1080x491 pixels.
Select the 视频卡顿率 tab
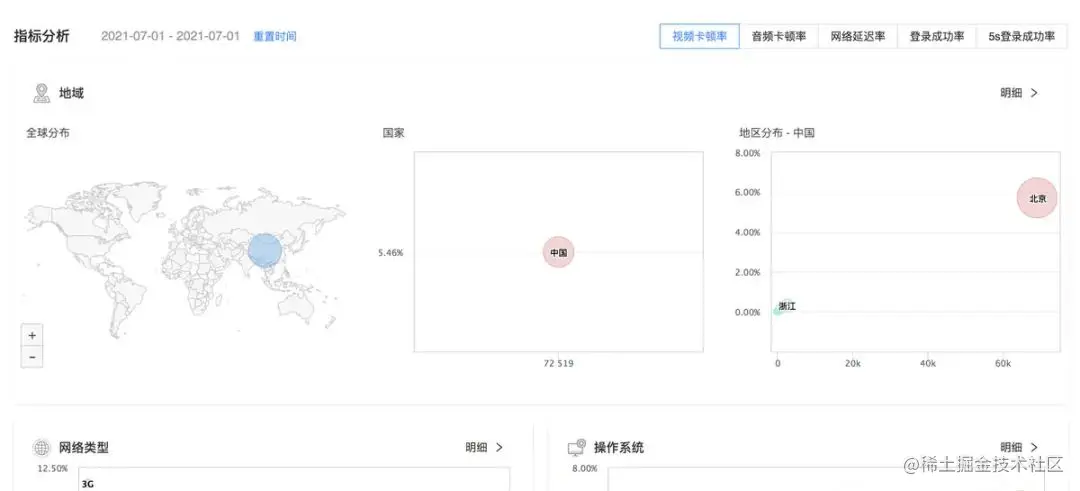699,36
